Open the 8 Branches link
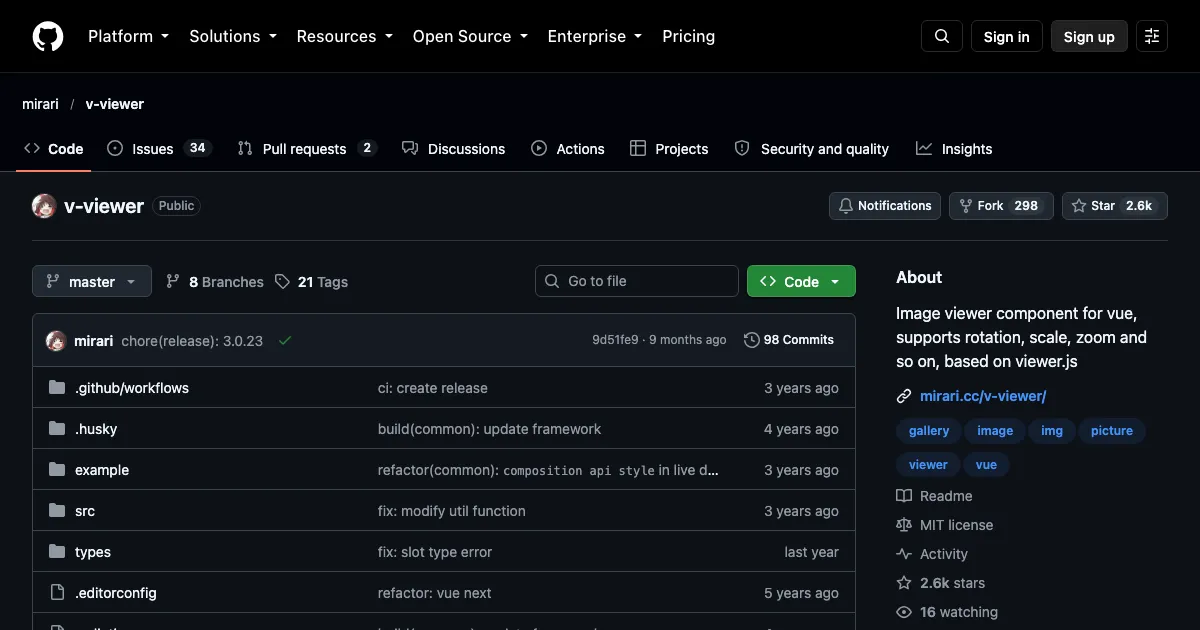 click(x=215, y=282)
